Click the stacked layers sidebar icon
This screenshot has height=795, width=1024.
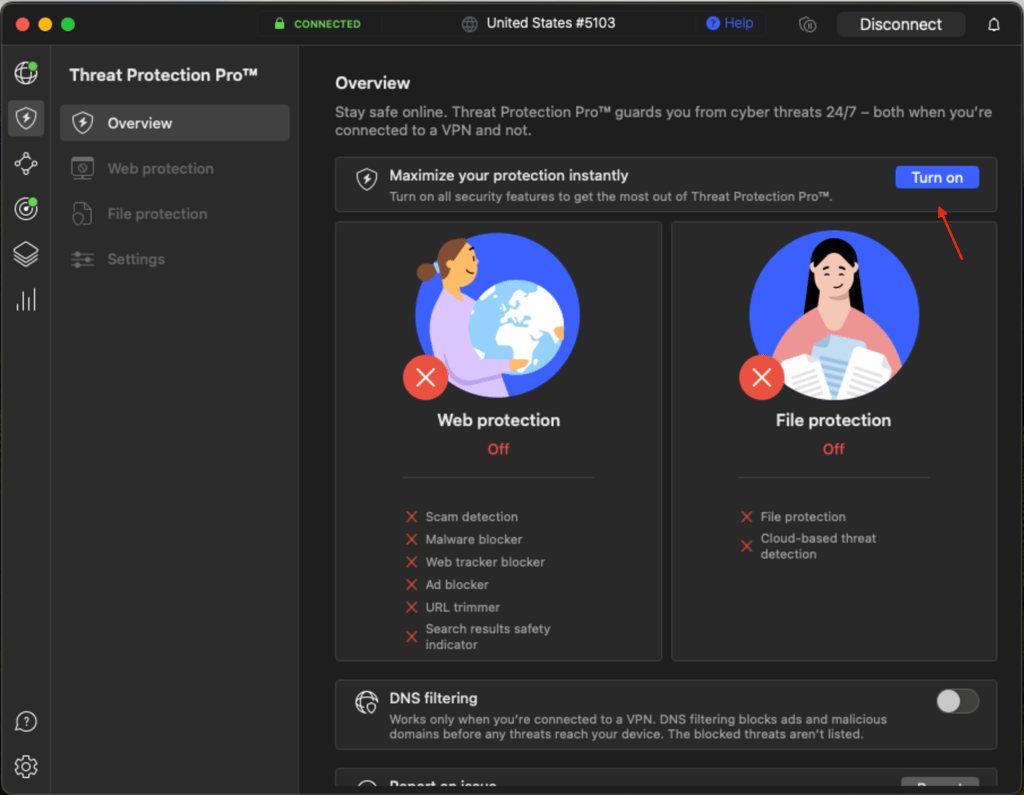coord(26,254)
